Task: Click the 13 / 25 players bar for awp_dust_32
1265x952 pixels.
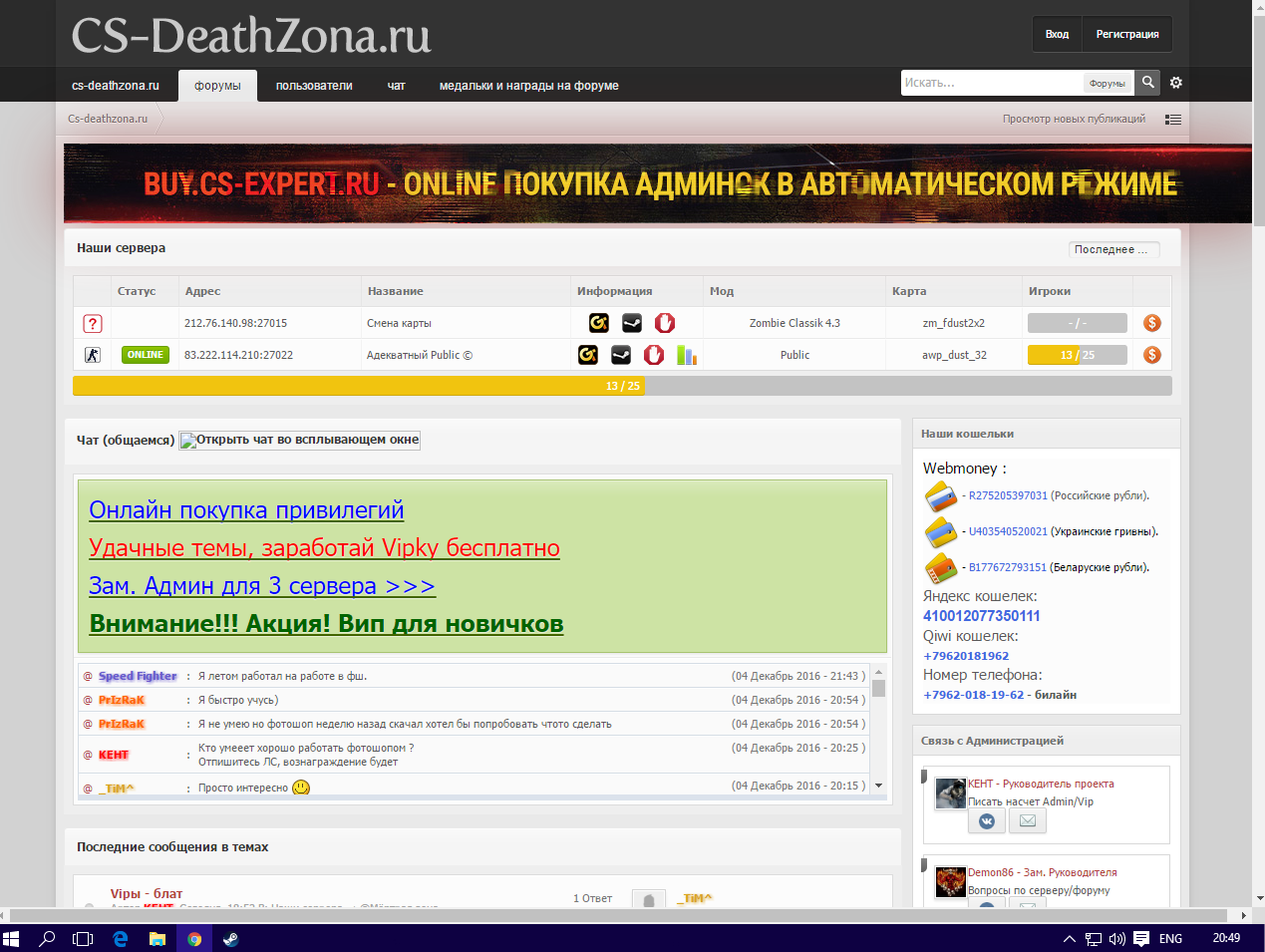Action: point(1078,355)
